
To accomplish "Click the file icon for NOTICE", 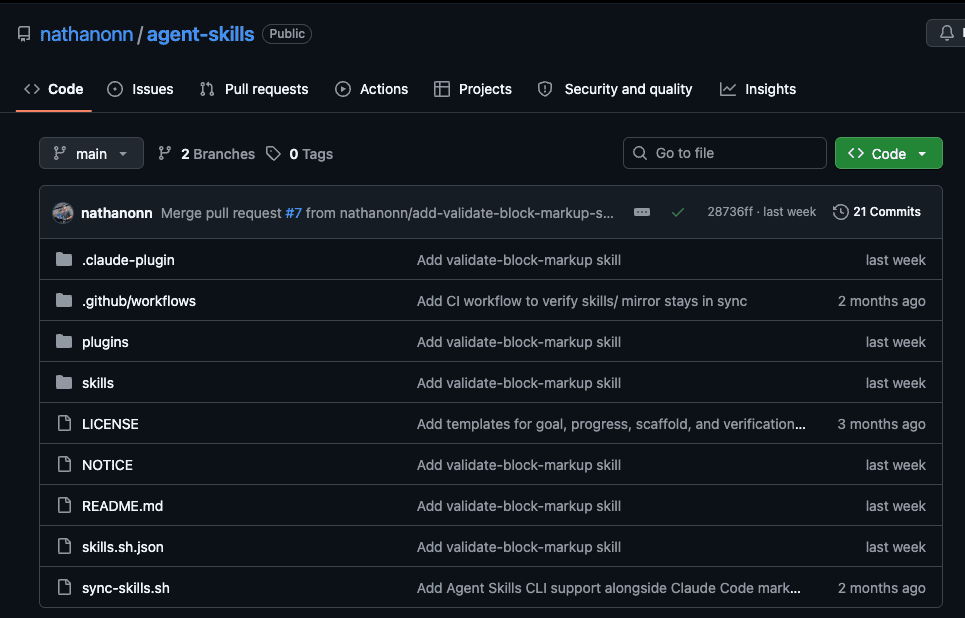I will click(64, 464).
